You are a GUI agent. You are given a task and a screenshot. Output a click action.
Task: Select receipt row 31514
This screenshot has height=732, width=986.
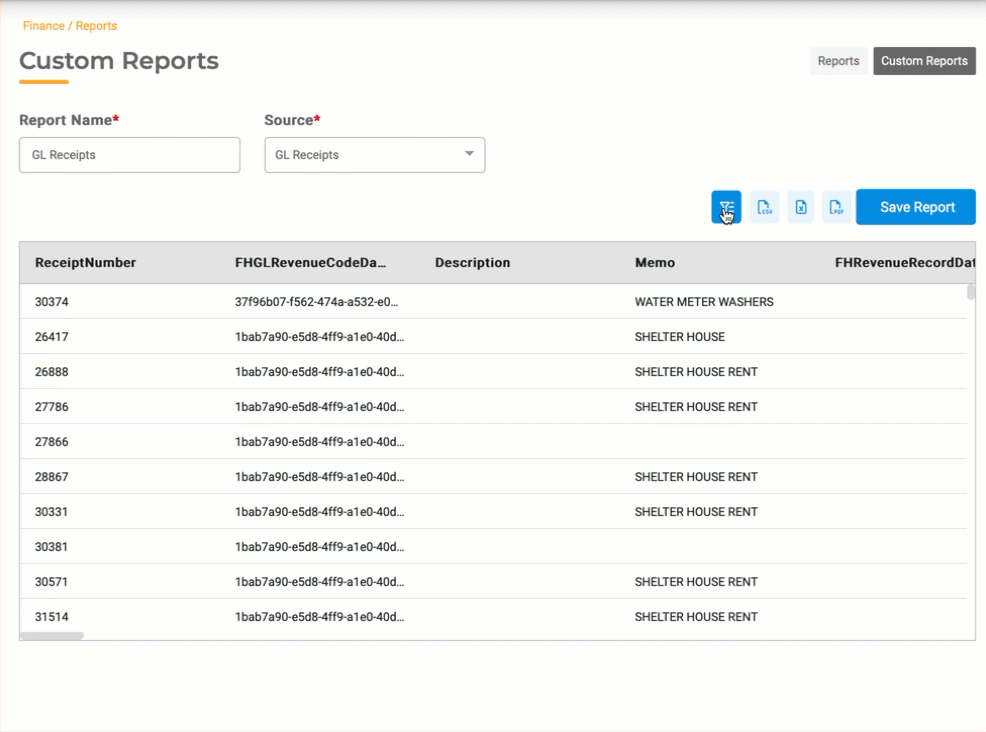52,617
